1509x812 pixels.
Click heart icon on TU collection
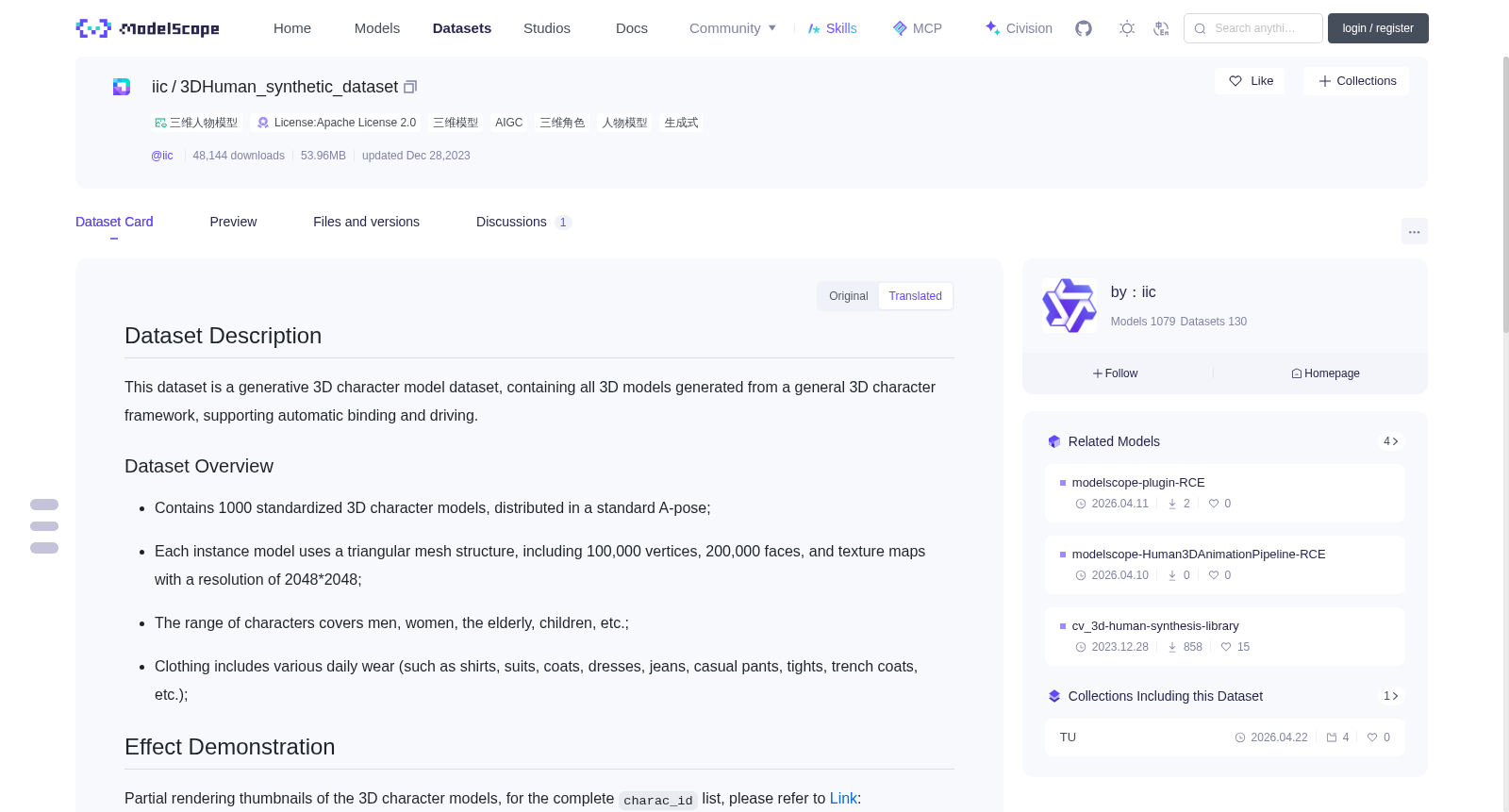coord(1372,737)
